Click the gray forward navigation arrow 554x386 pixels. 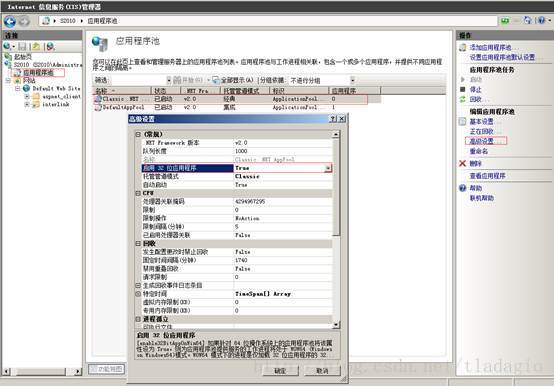pyautogui.click(x=24, y=22)
